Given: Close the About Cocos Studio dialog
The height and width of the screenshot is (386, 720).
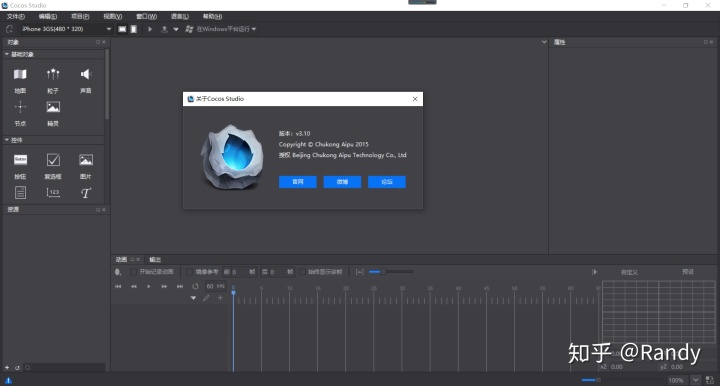Looking at the screenshot, I should tap(415, 99).
